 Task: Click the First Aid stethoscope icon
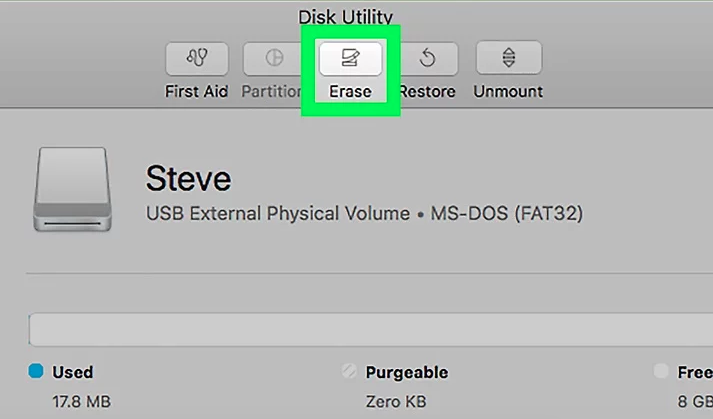[197, 59]
